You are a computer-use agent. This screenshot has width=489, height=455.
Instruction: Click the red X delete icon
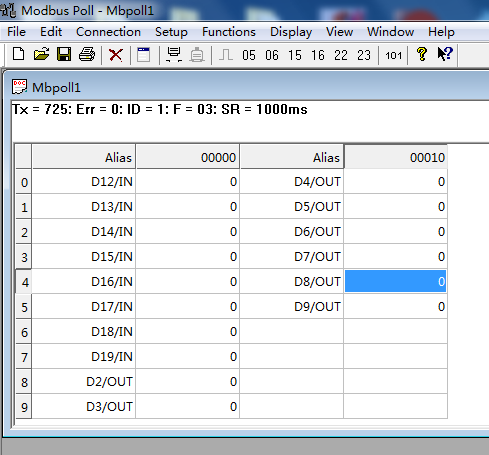pos(116,55)
